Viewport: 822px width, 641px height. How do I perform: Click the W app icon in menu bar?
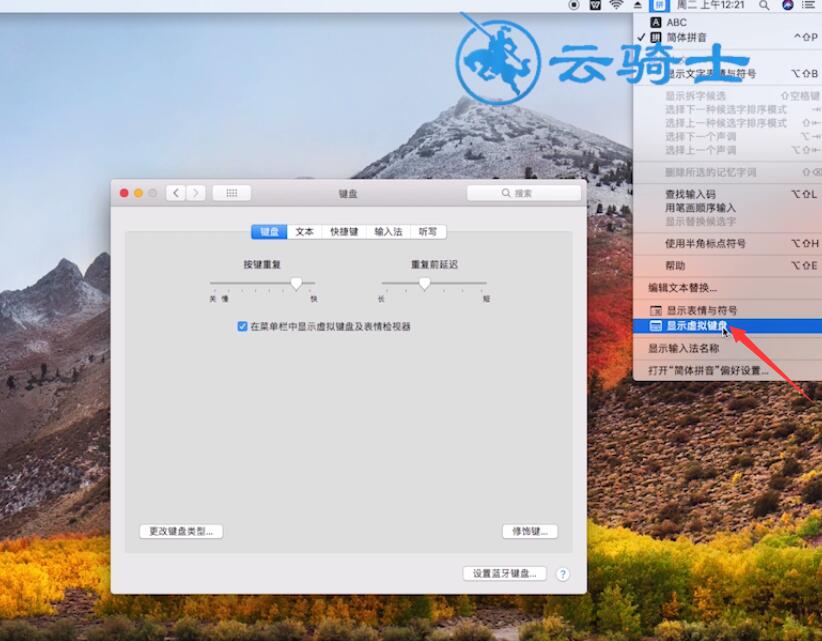pos(595,5)
